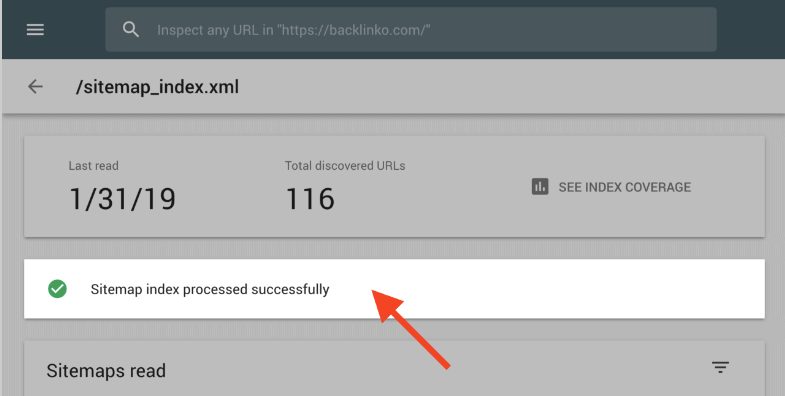Click the index coverage bar chart icon
The image size is (785, 396).
click(540, 187)
